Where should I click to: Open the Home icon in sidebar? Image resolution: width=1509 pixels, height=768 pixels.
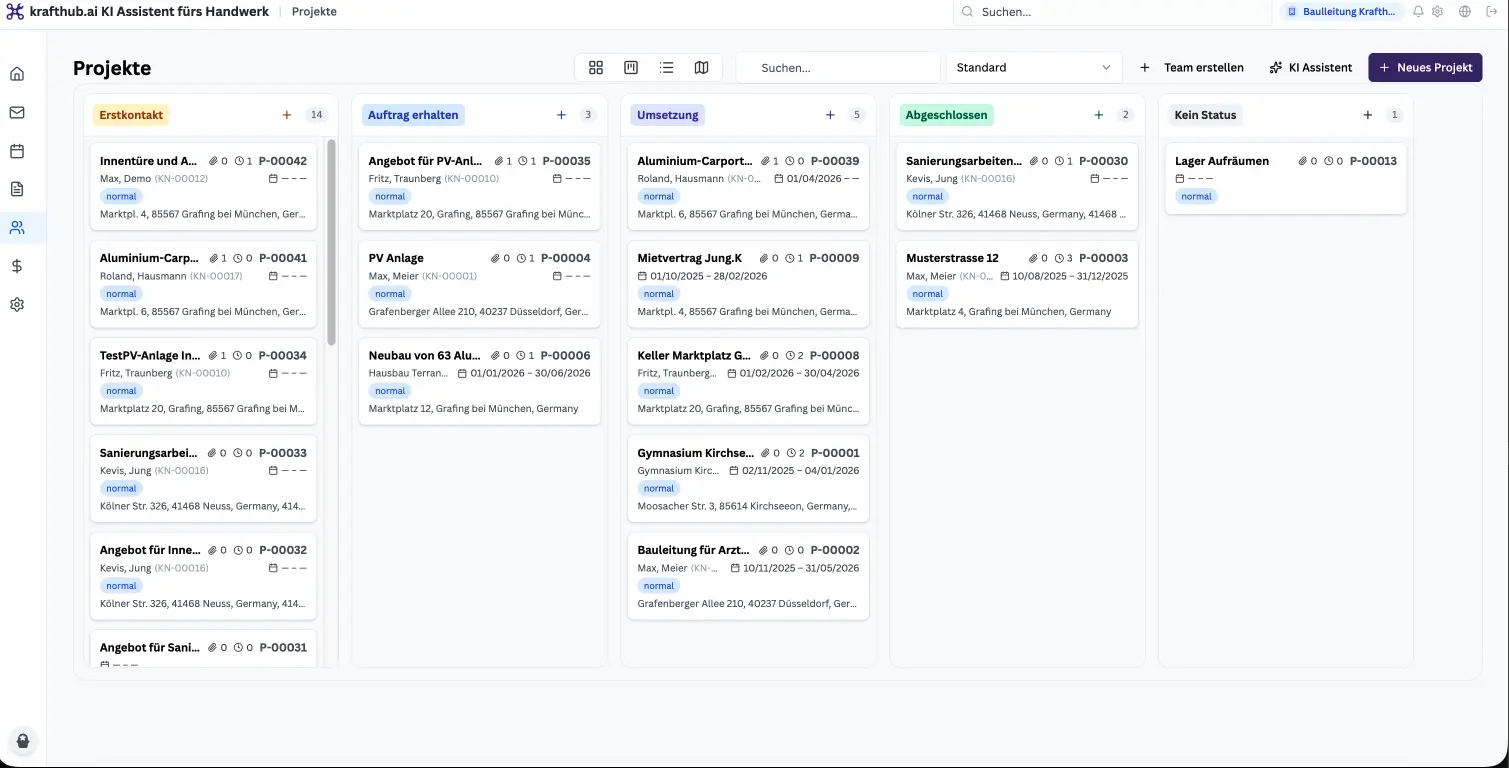(17, 74)
